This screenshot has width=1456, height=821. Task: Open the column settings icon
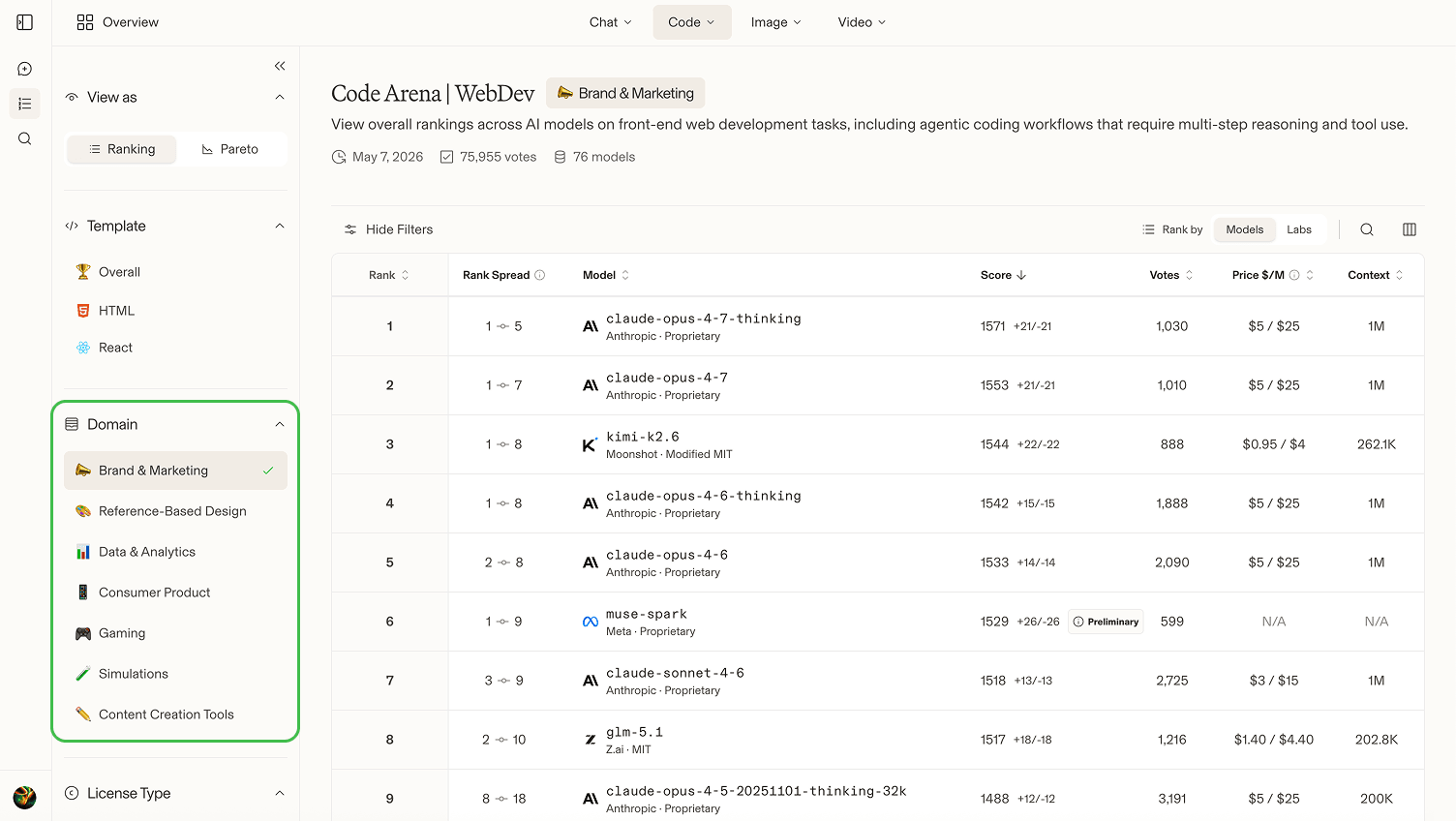pos(1410,229)
